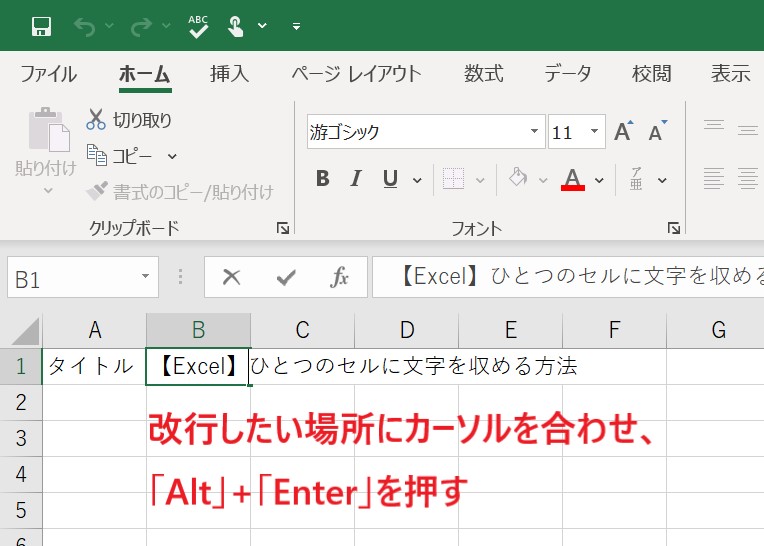Screen dimensions: 764x546
Task: Open the 表示 tab
Action: coord(730,74)
